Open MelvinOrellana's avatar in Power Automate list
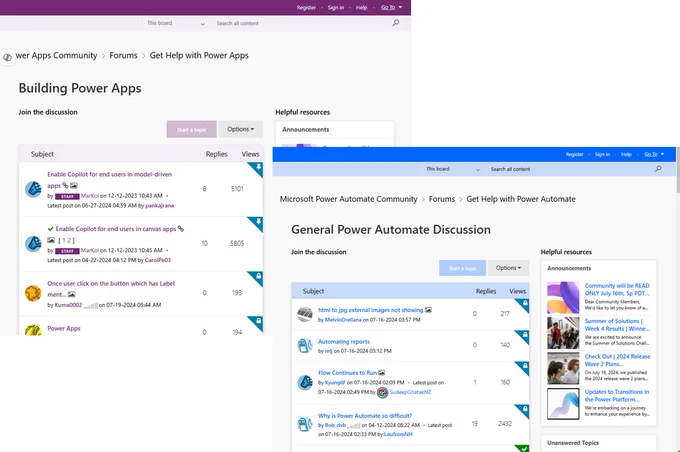Viewport: 680px width, 452px height. point(305,314)
